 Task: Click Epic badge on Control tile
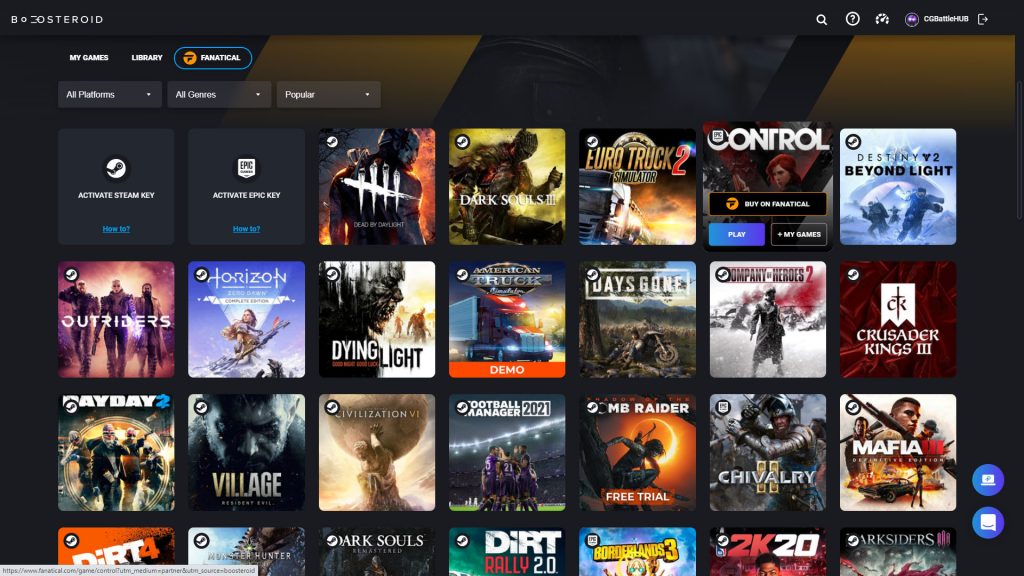[x=718, y=137]
